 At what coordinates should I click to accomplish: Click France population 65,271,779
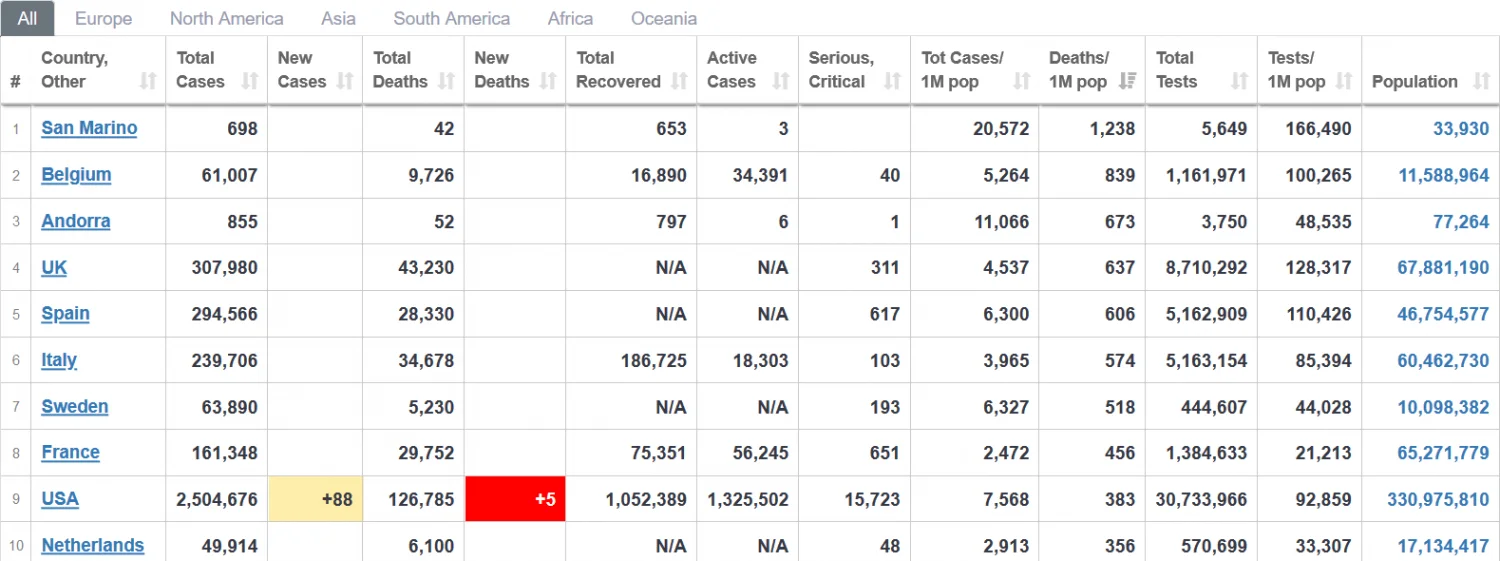pyautogui.click(x=1443, y=452)
